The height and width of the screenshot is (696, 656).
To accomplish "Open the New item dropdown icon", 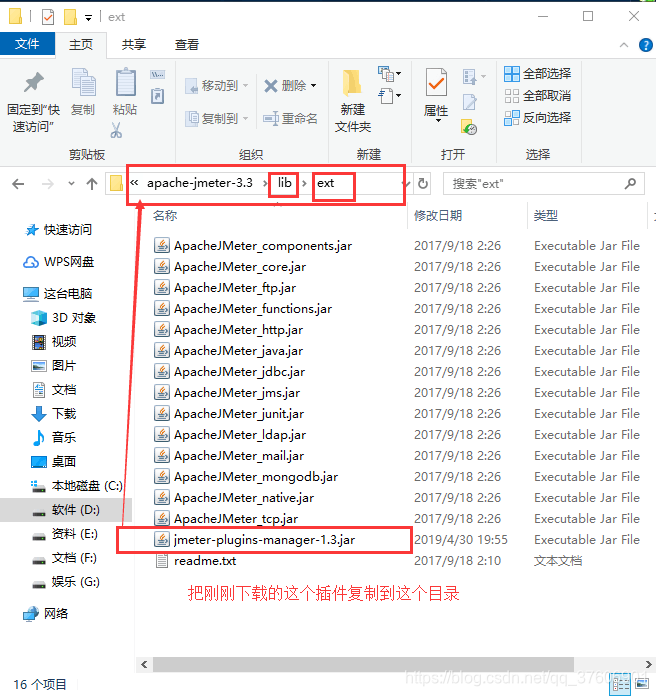I will pyautogui.click(x=389, y=74).
